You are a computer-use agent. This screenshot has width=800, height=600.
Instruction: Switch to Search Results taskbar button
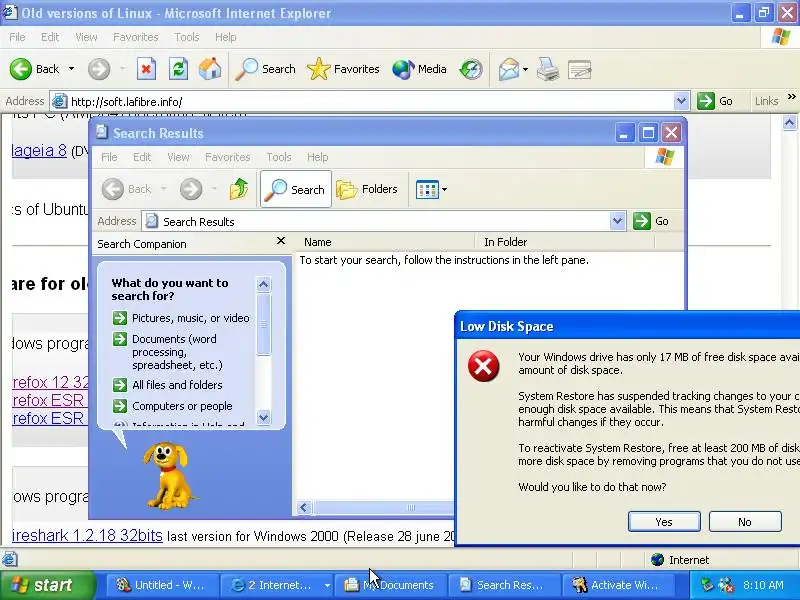504,585
